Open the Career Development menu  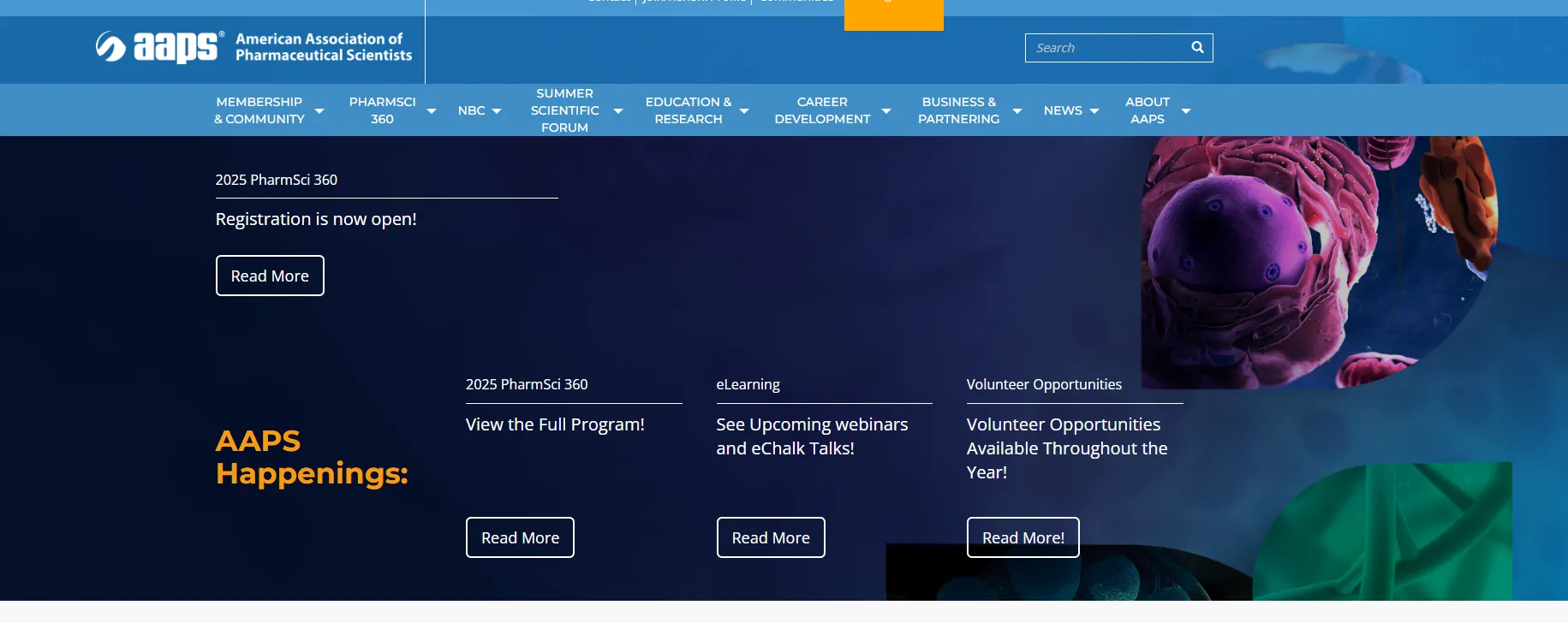(x=822, y=110)
